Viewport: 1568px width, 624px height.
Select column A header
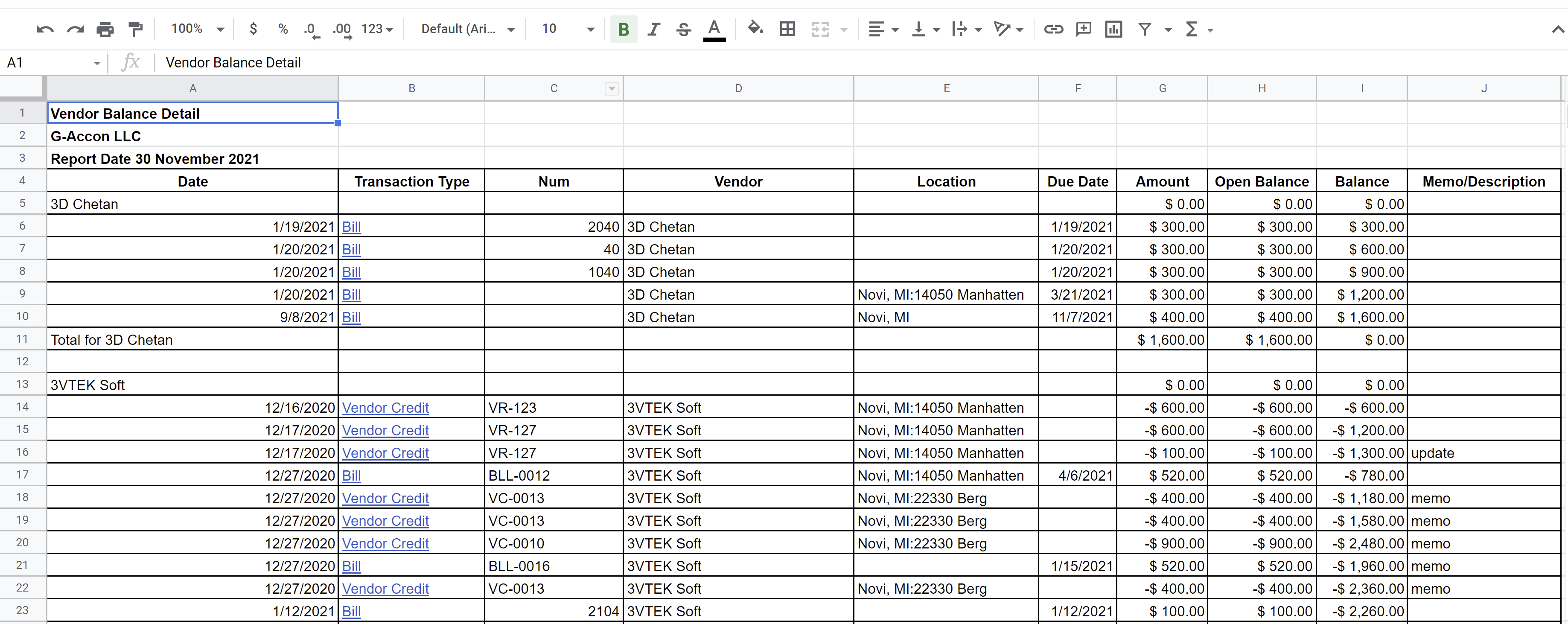click(192, 88)
